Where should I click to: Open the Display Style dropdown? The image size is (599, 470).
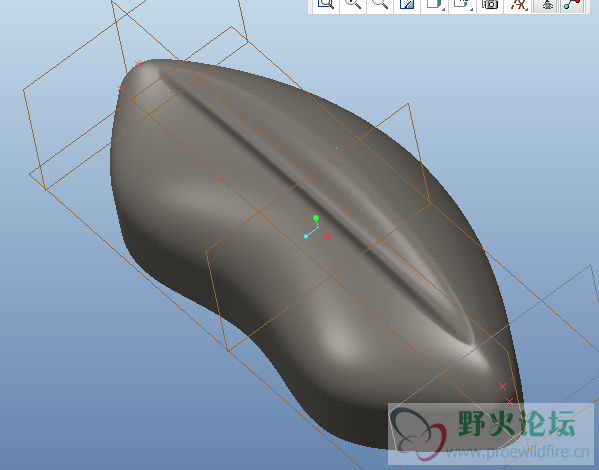(435, 5)
